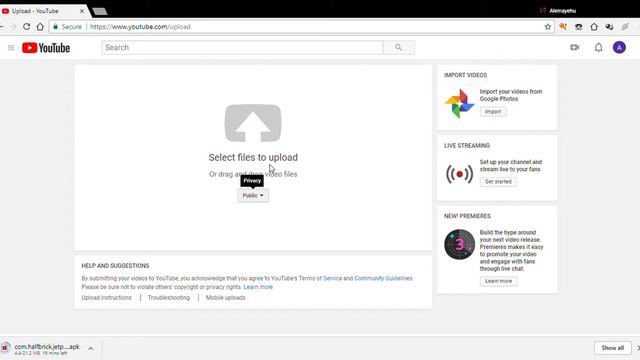Click the secure padlock icon
The height and width of the screenshot is (360, 640).
(x=56, y=27)
